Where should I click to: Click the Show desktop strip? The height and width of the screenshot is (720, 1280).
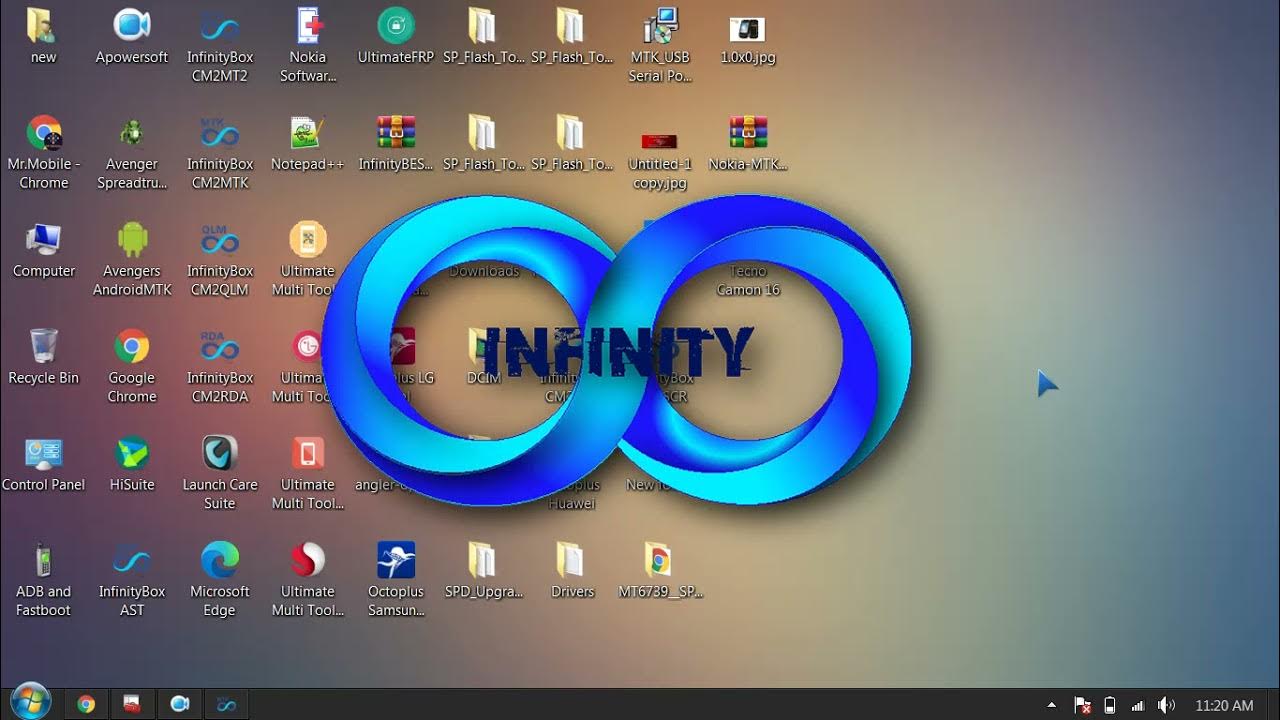coord(1273,705)
